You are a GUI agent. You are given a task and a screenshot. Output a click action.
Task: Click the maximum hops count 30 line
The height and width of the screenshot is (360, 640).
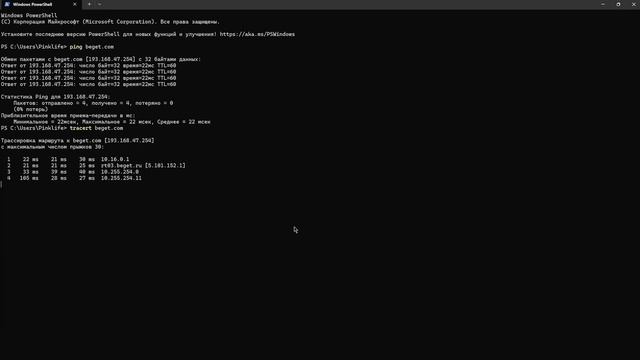[x=52, y=147]
